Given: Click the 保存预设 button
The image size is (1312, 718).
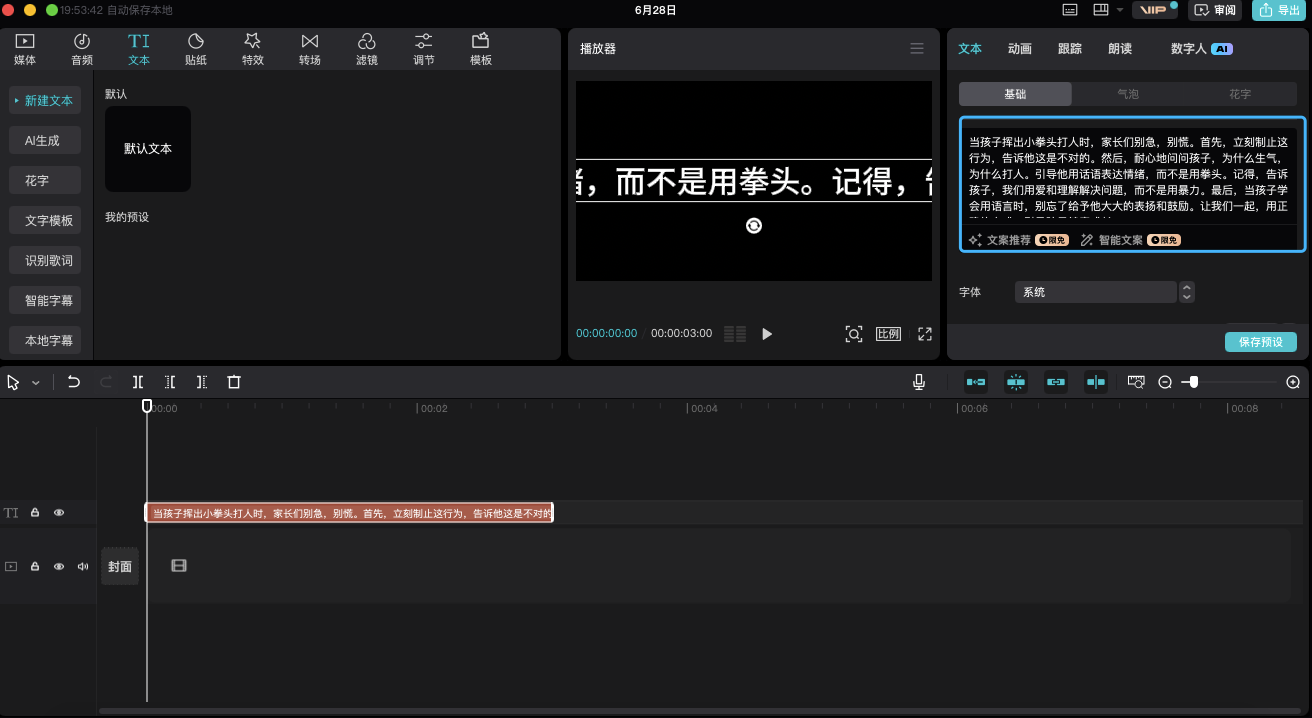Looking at the screenshot, I should 1260,342.
